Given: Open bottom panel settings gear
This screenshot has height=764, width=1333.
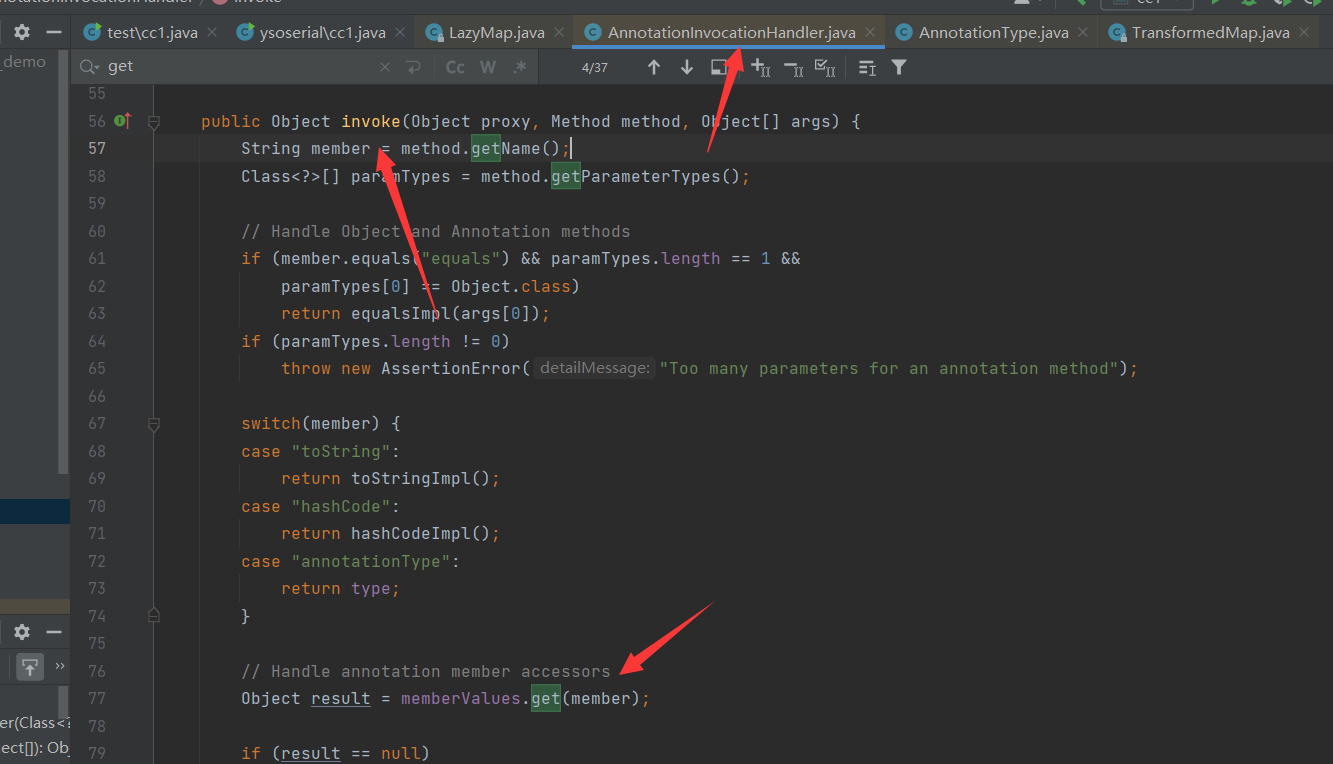Looking at the screenshot, I should pos(22,632).
